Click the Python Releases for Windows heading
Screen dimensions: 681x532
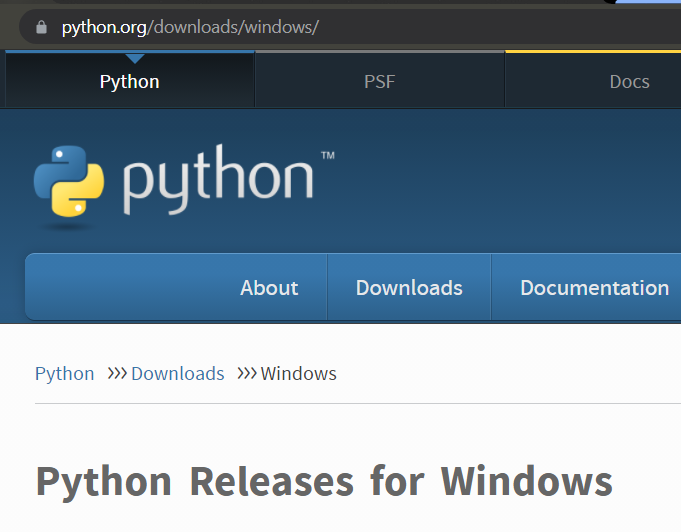324,481
